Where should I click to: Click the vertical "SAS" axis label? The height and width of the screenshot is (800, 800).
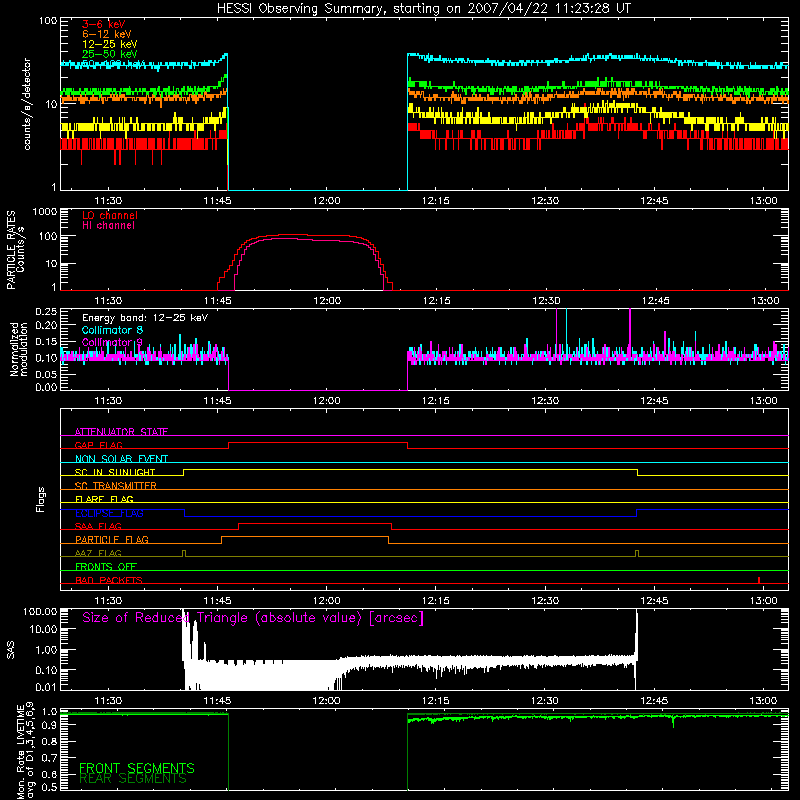point(11,650)
